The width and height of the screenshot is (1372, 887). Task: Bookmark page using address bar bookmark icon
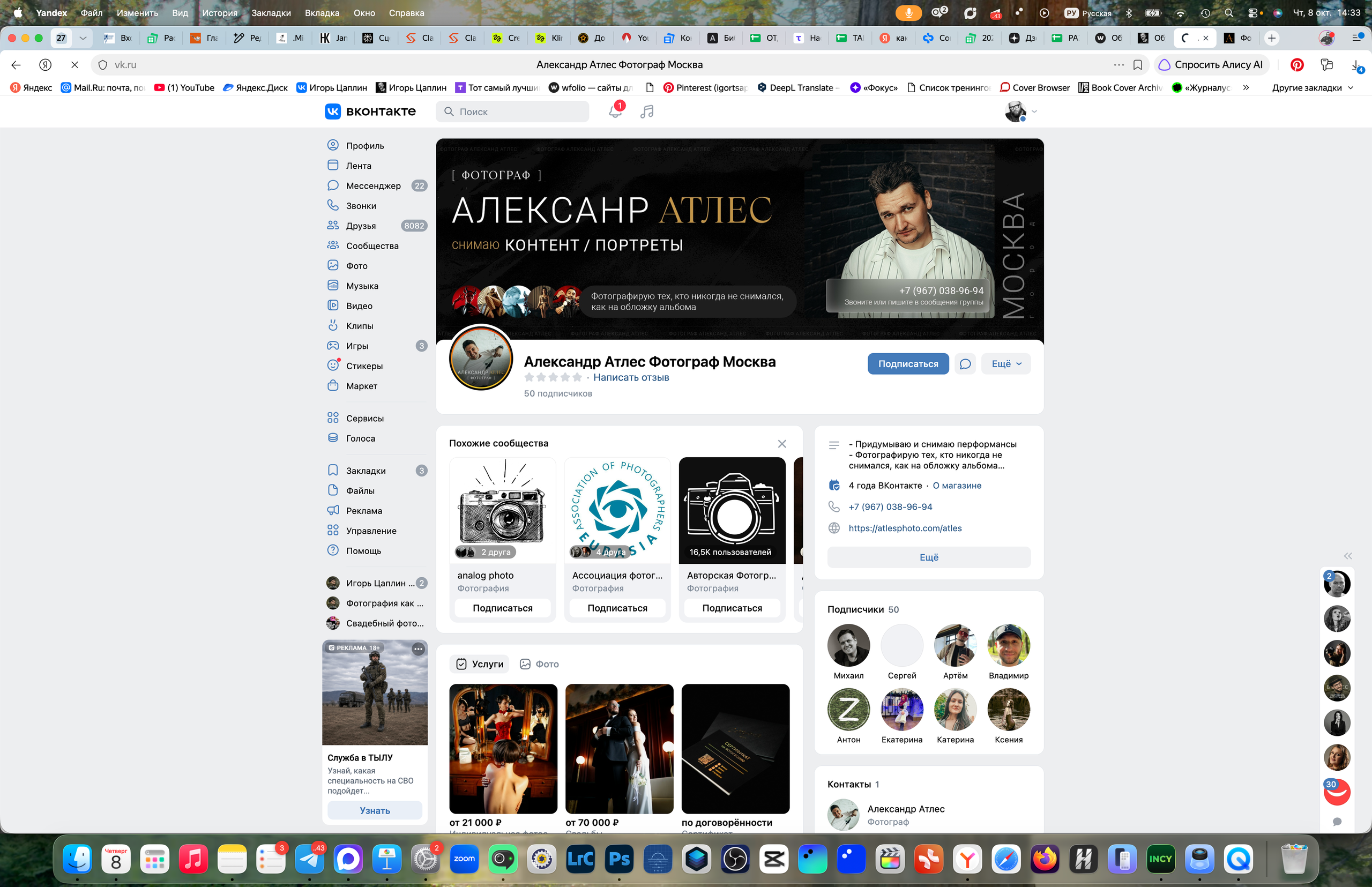point(1138,64)
